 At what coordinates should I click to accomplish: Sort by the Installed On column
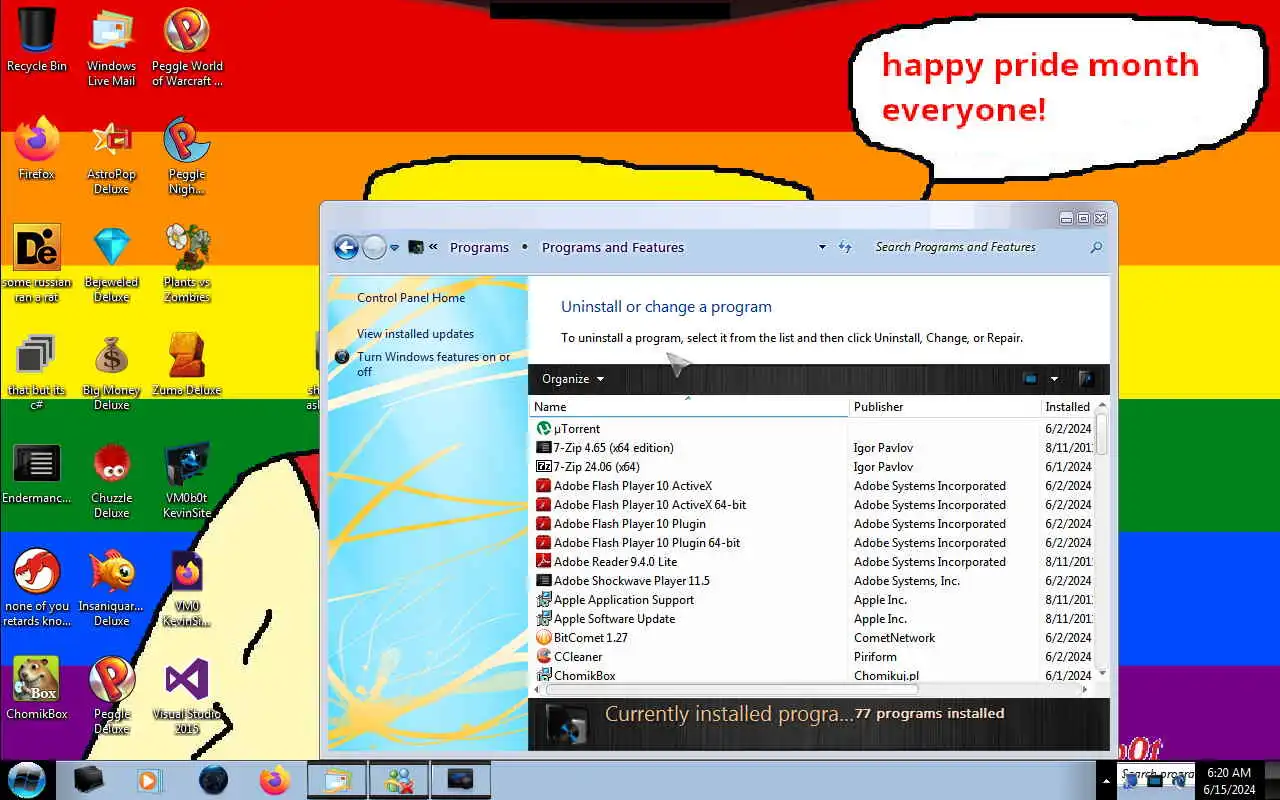tap(1067, 407)
